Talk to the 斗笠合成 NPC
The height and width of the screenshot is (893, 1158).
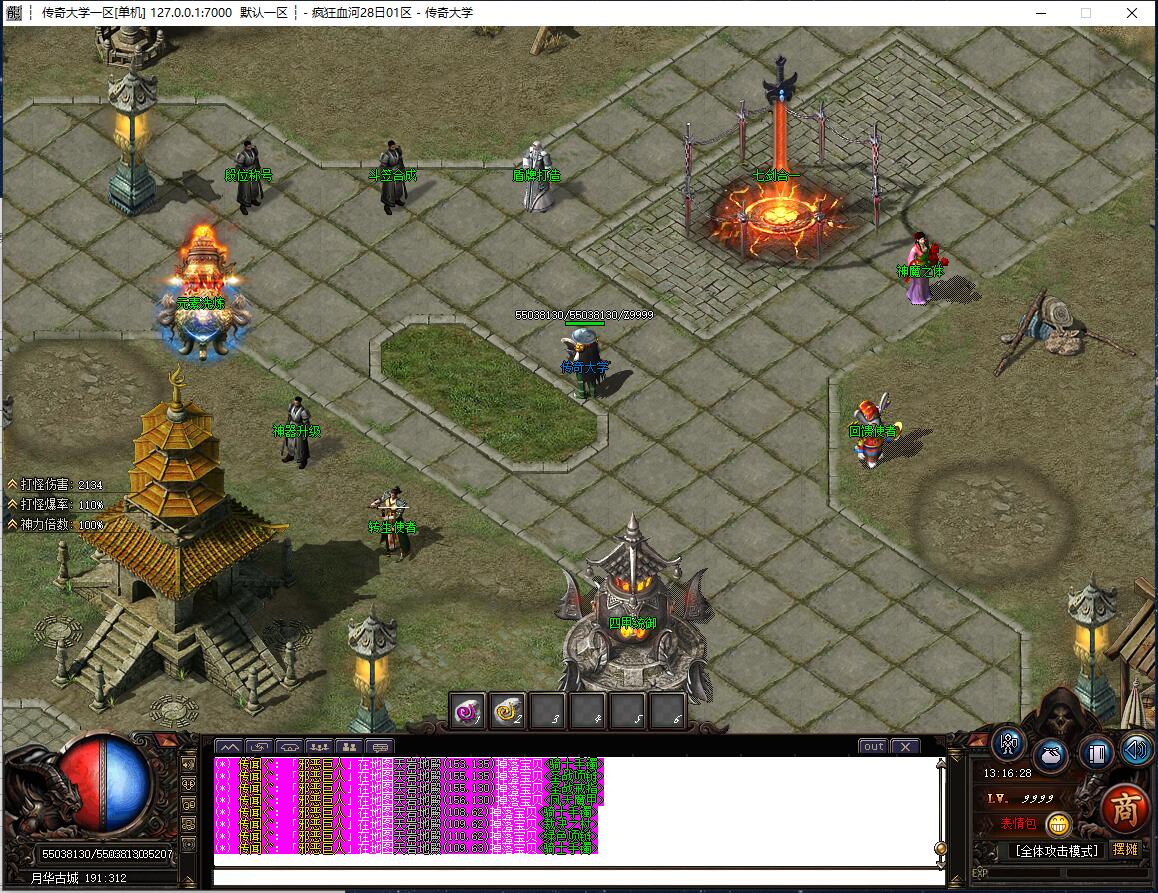(392, 176)
